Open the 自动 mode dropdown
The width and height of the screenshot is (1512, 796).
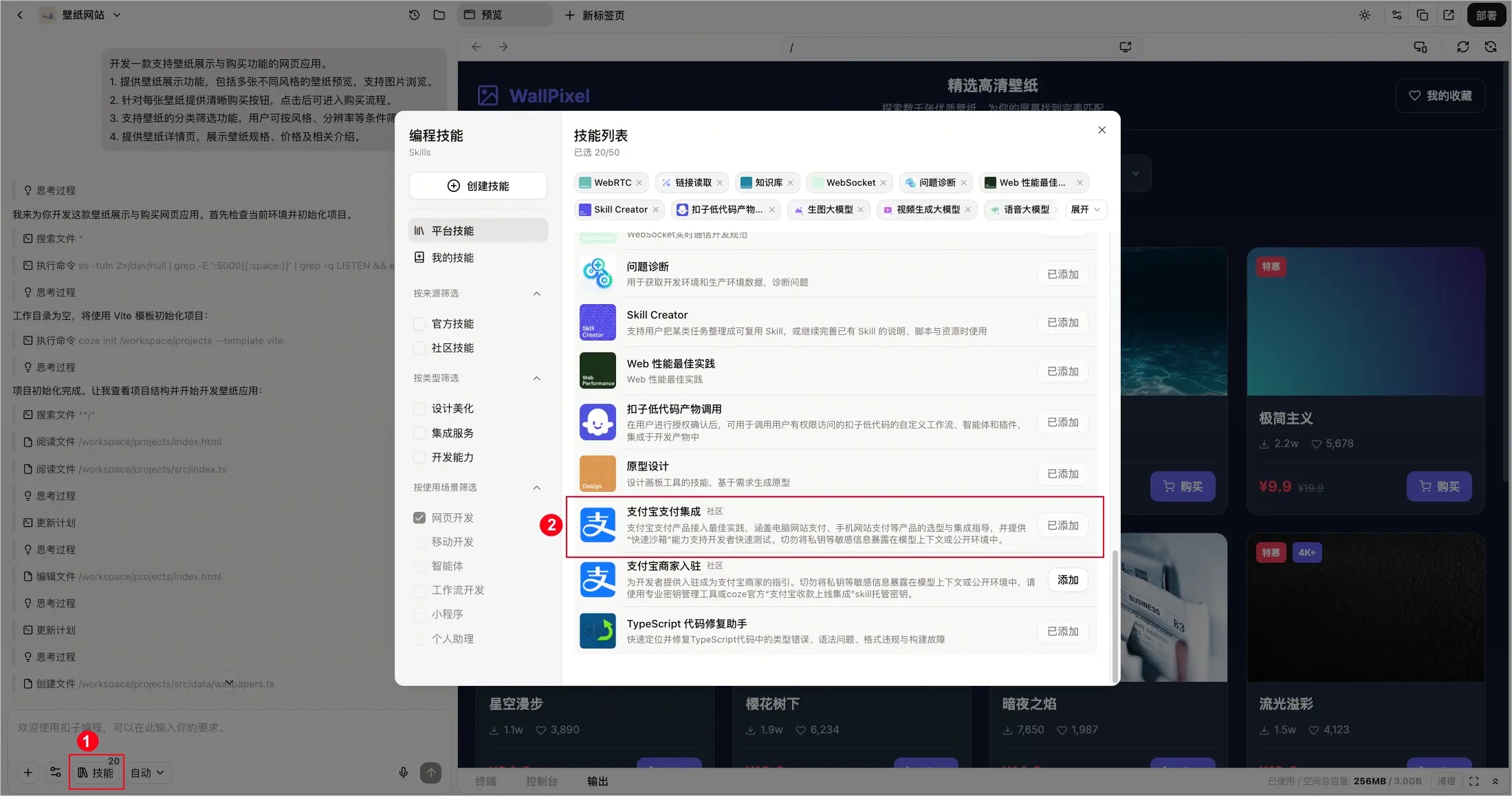click(148, 773)
